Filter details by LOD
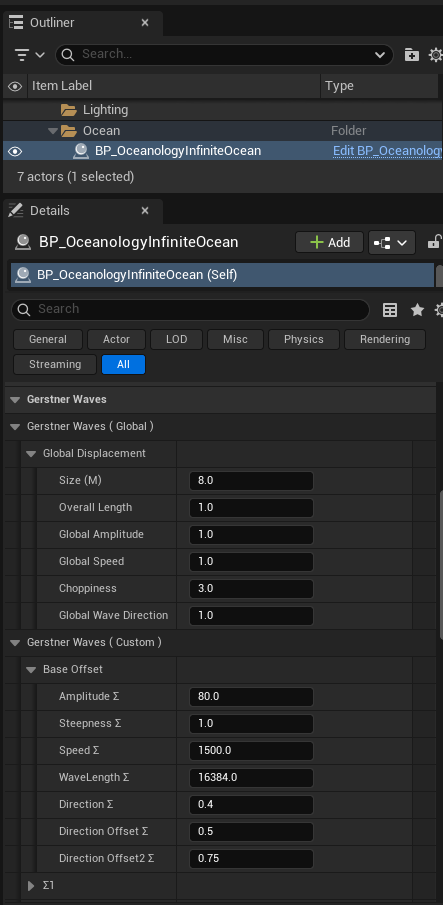Viewport: 443px width, 905px height. coord(177,339)
